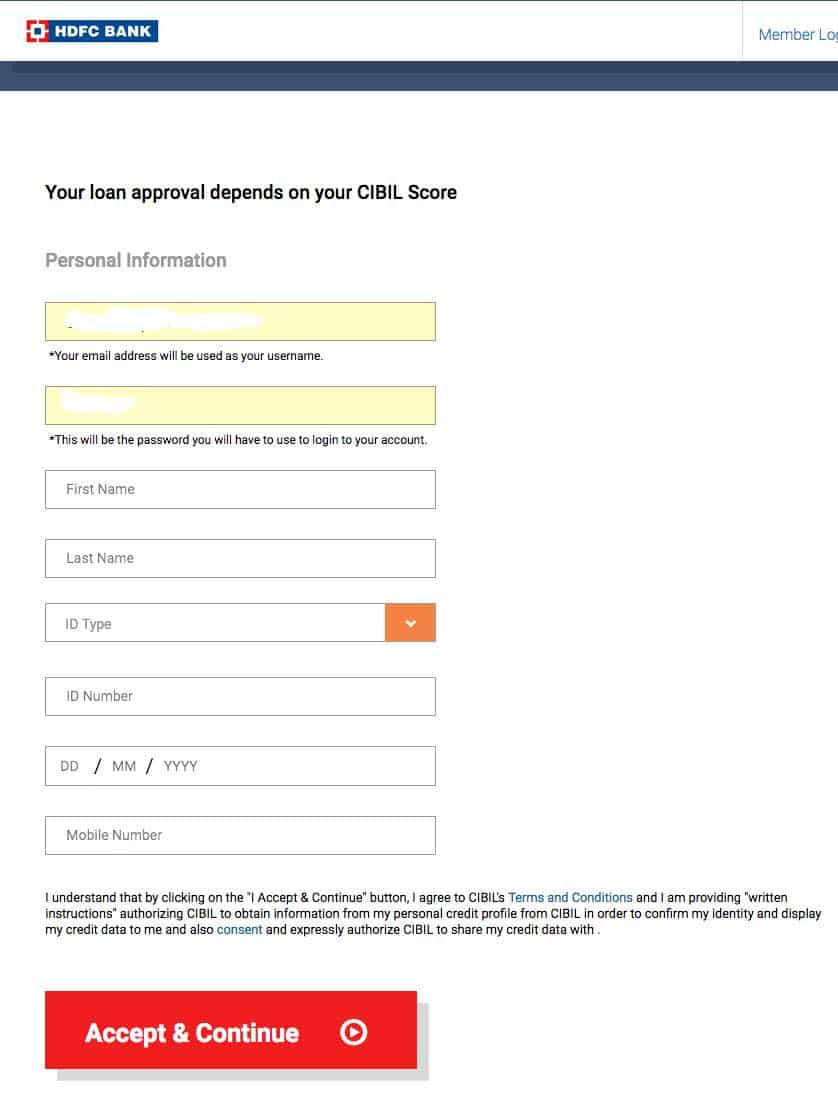838x1095 pixels.
Task: Select the First Name field
Action: (240, 490)
